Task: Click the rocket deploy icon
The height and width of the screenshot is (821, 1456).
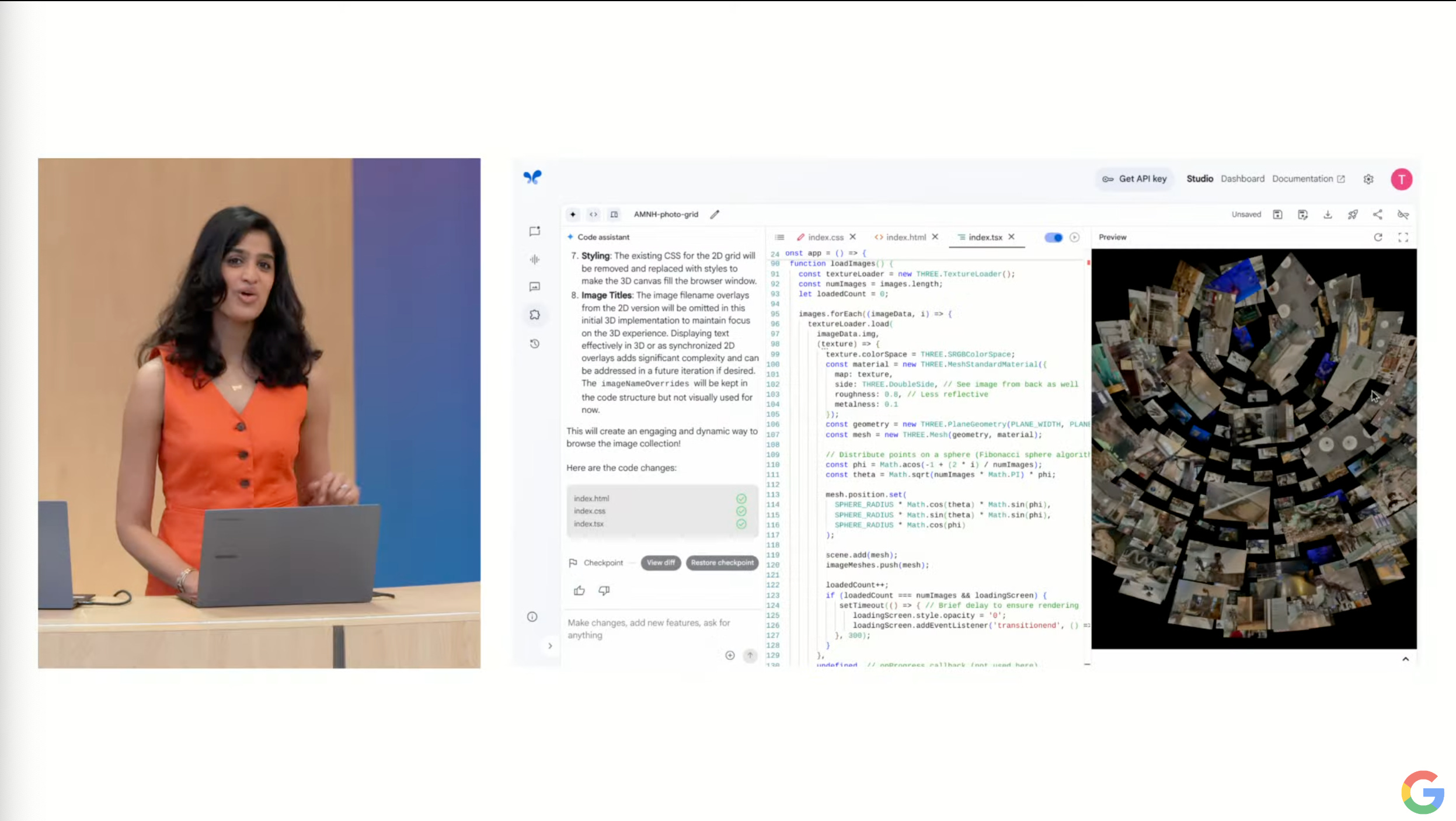Action: (1352, 214)
